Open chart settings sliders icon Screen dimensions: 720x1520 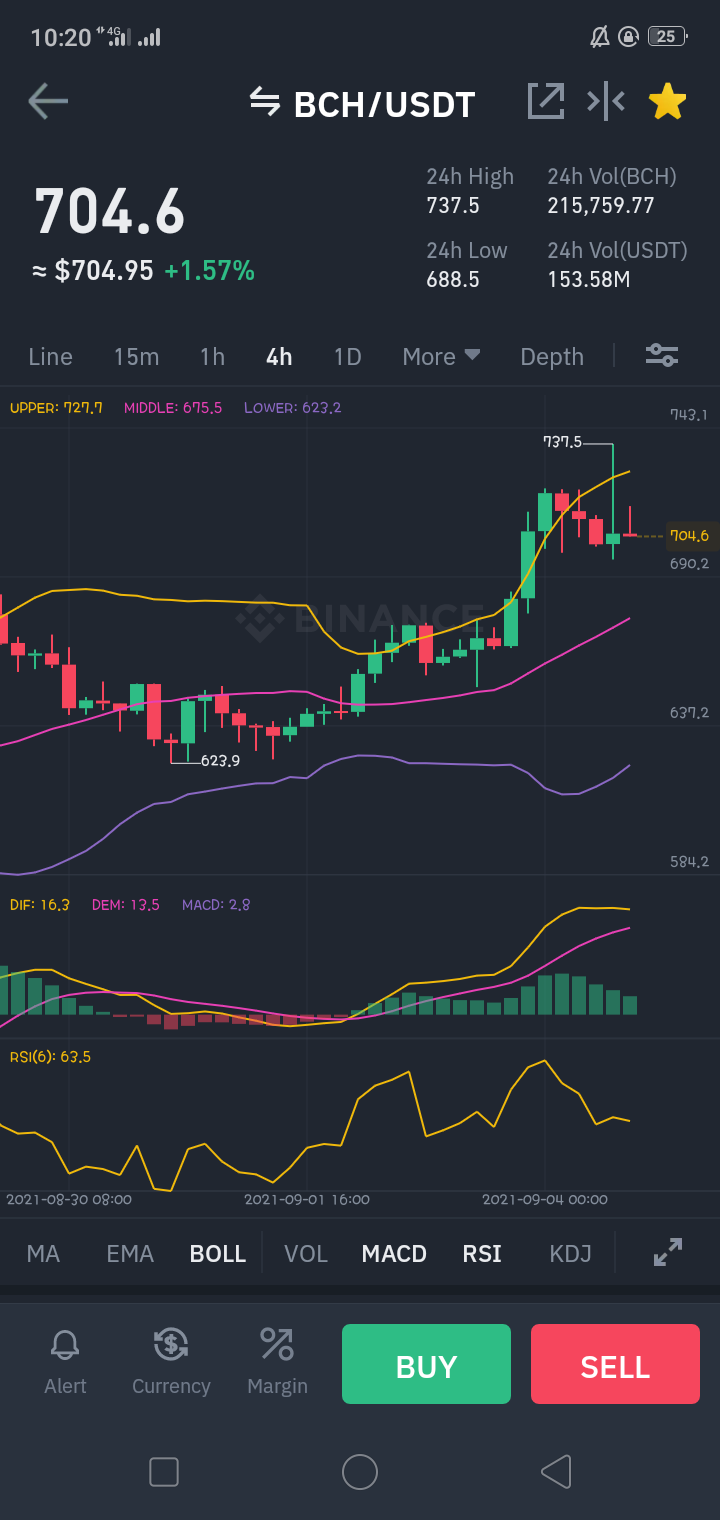pyautogui.click(x=662, y=355)
